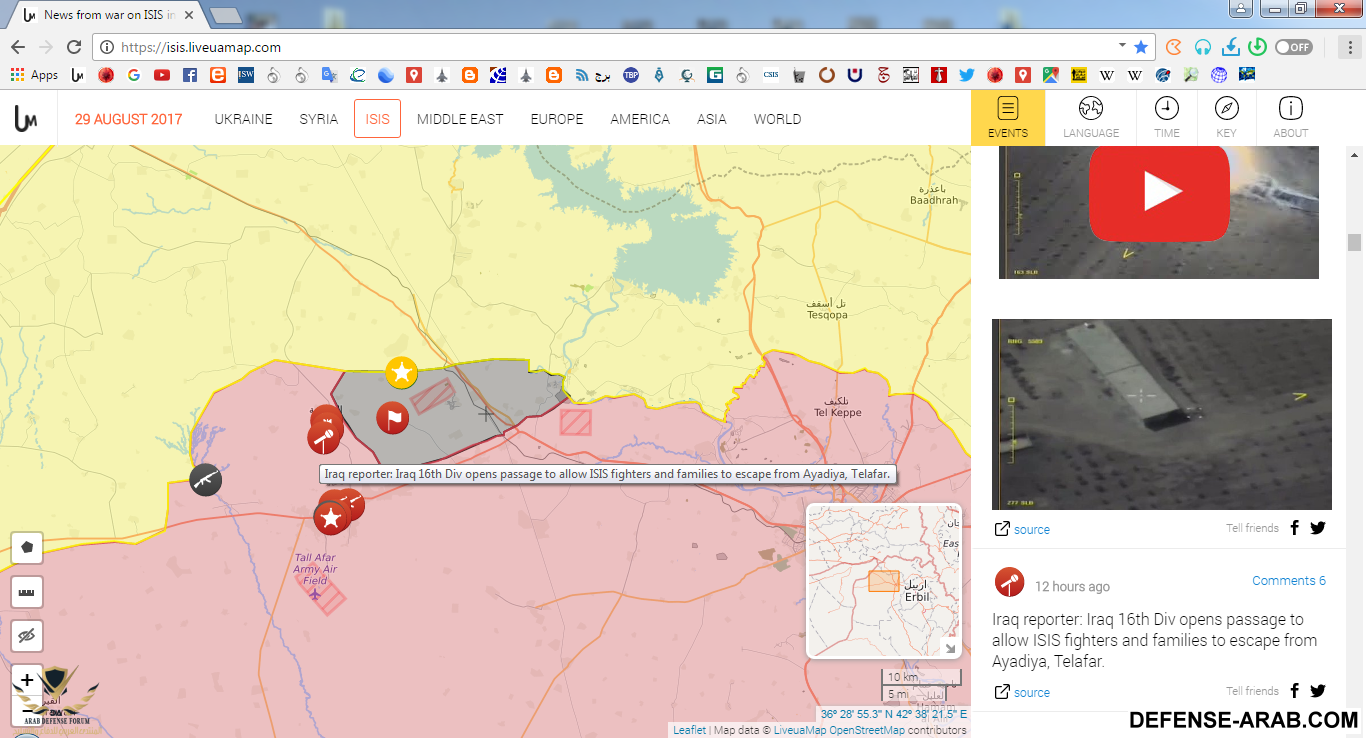Click the map zoom in button

pyautogui.click(x=27, y=681)
